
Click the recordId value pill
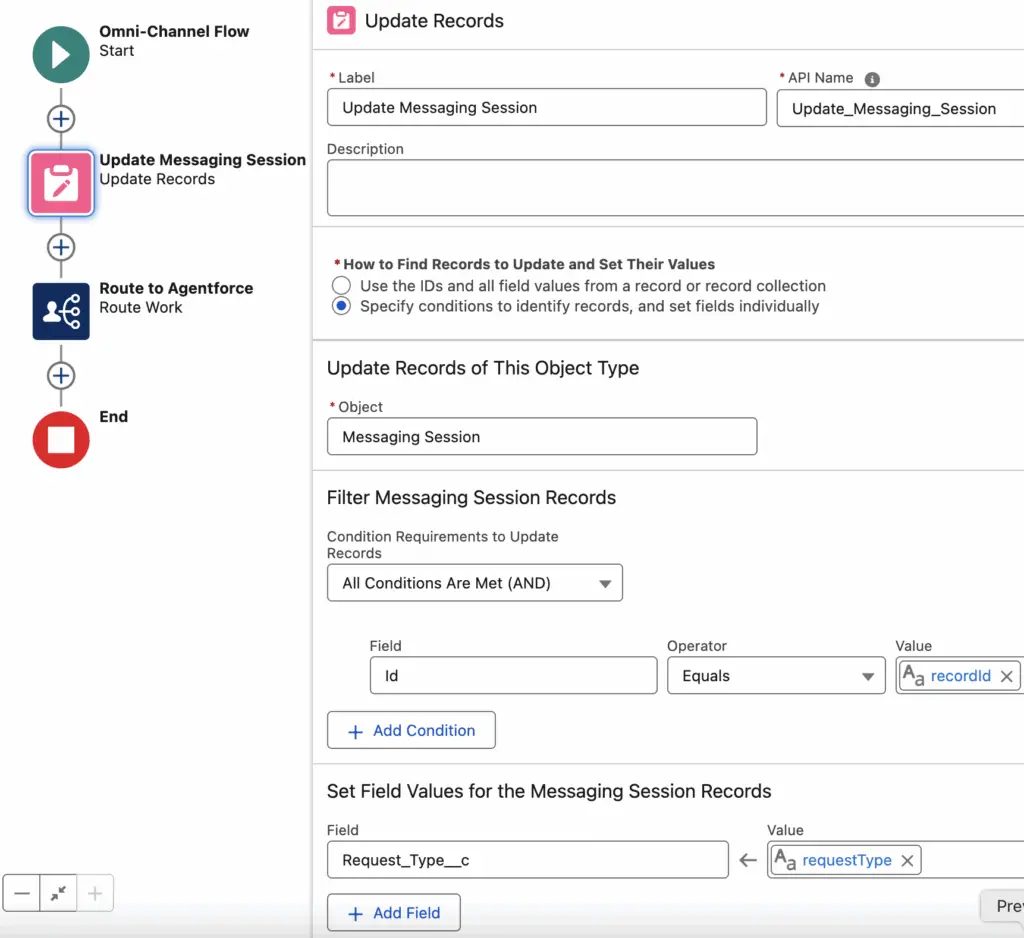(960, 675)
